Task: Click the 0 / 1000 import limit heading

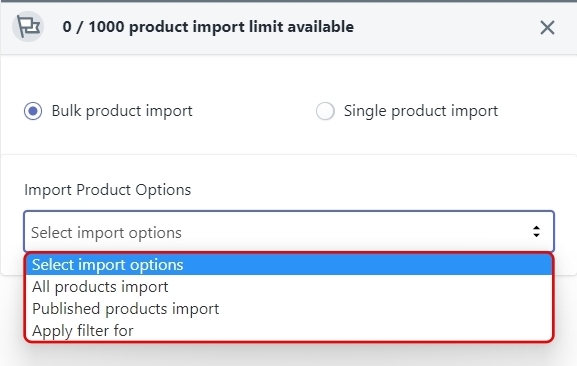Action: [x=208, y=27]
